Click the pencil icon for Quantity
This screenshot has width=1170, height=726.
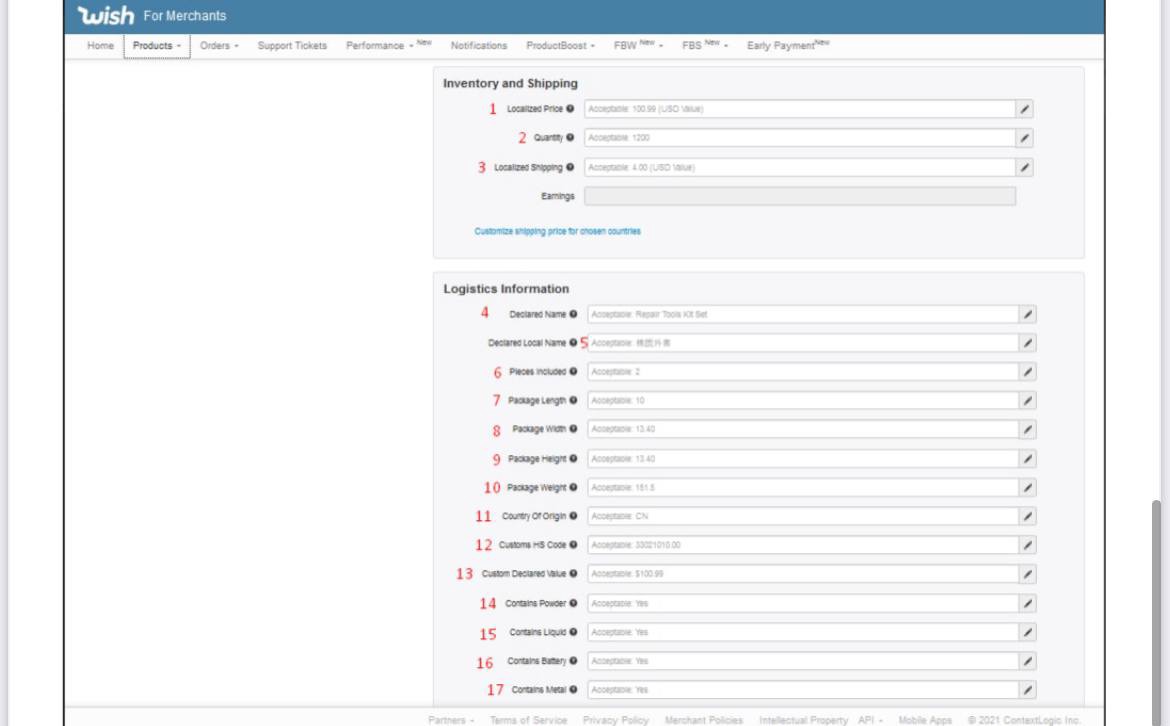1024,138
